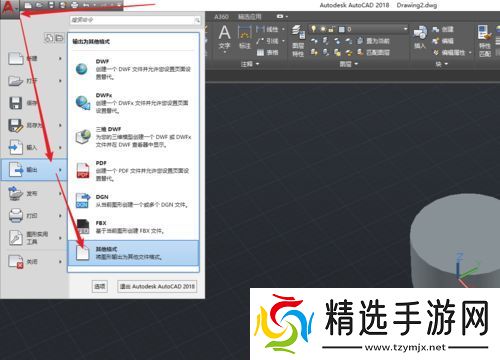This screenshot has width=500, height=360.
Task: Click 引线 (Leader) tool
Action: [268, 41]
